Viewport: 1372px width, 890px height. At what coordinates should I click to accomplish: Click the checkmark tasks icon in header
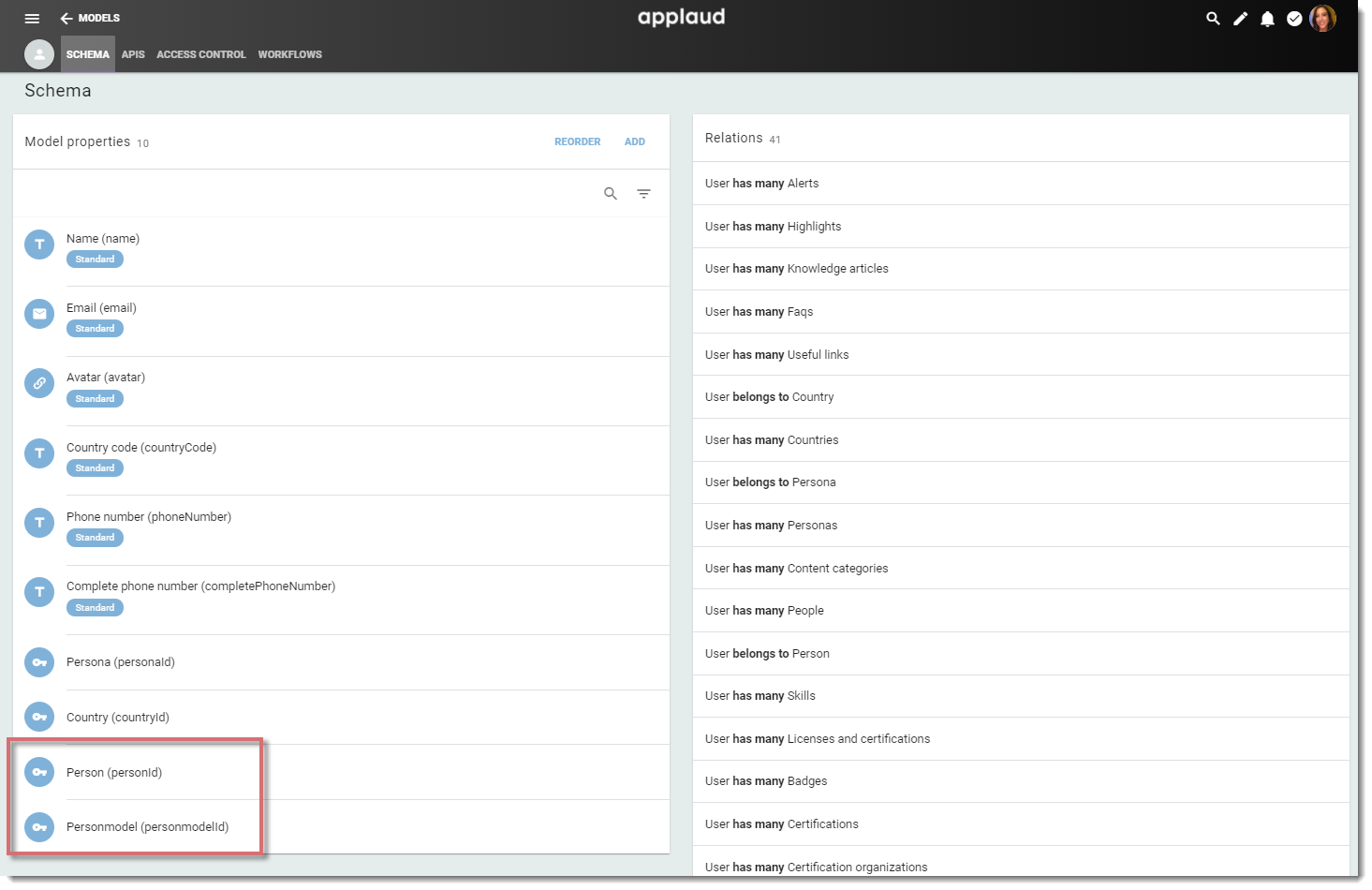point(1294,19)
